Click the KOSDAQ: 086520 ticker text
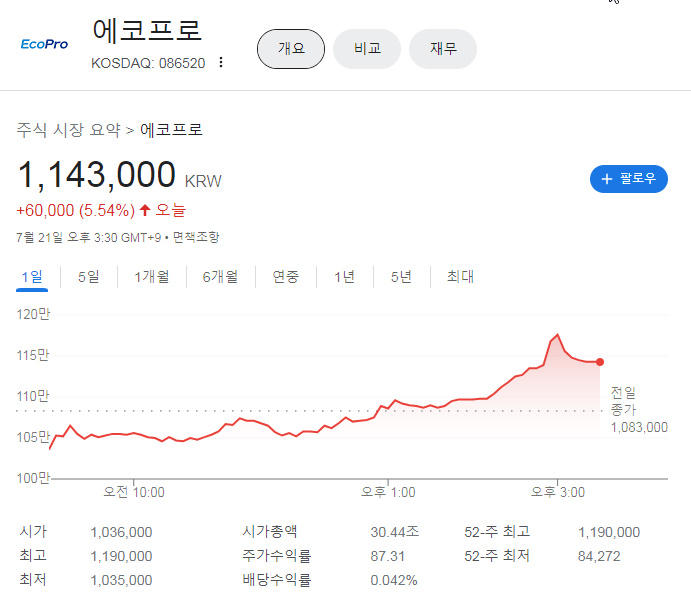The width and height of the screenshot is (691, 599). click(148, 63)
